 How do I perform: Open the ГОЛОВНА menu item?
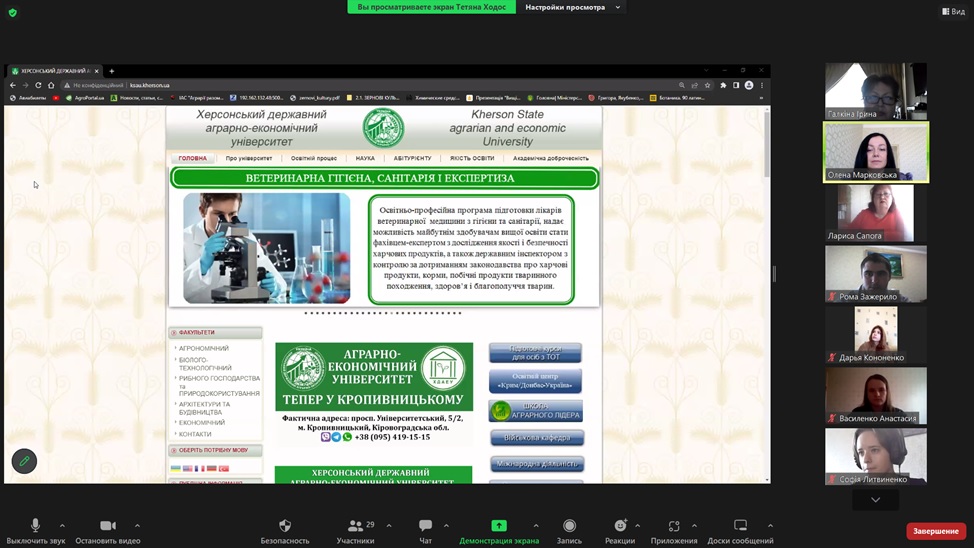point(193,158)
